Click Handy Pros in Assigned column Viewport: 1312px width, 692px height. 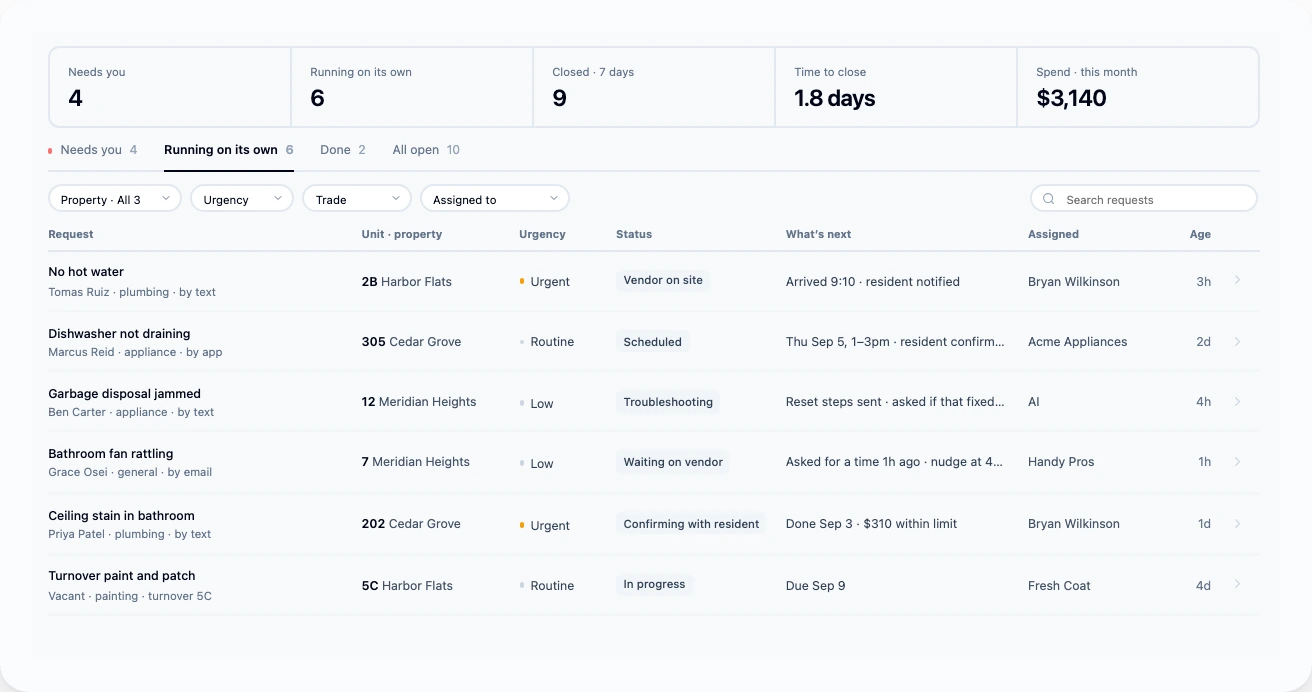(x=1061, y=462)
